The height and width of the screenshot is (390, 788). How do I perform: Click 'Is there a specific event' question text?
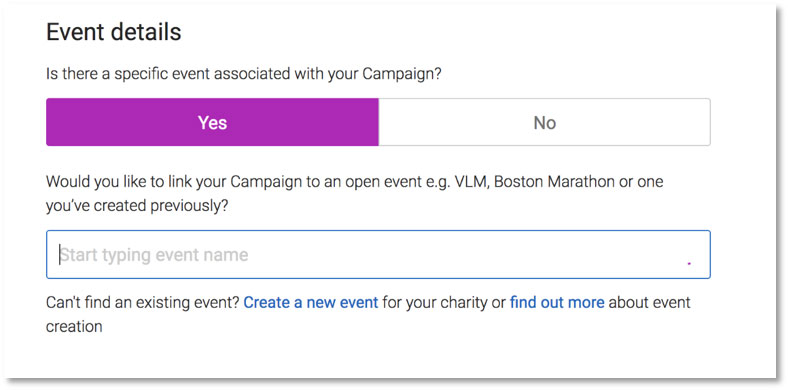pos(243,74)
